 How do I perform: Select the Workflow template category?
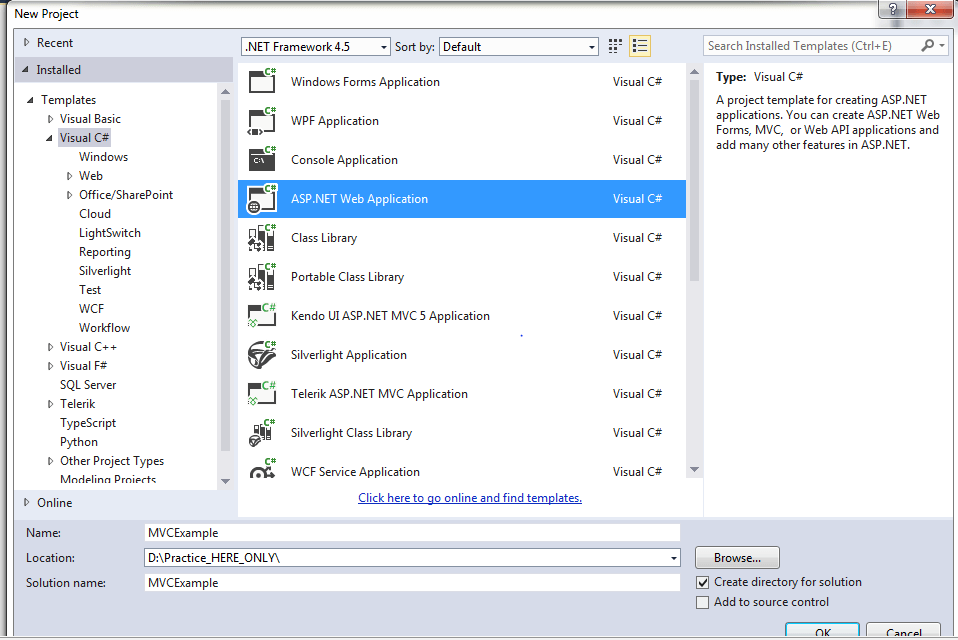pos(104,327)
